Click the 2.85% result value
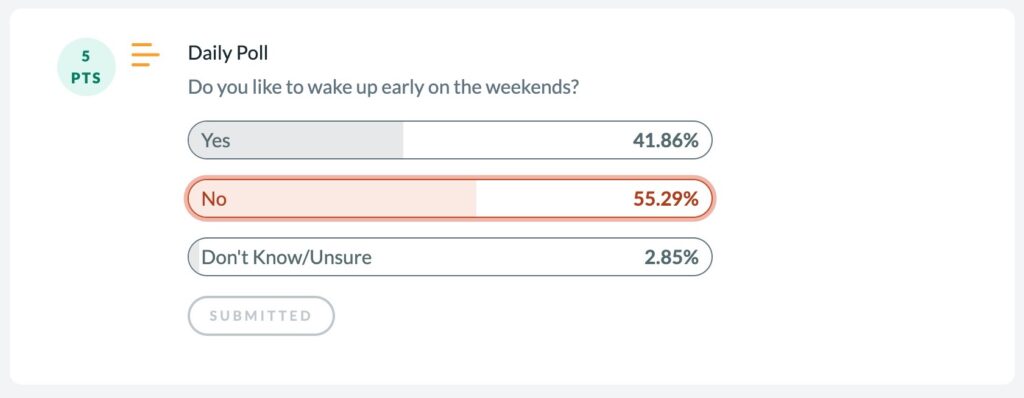Image resolution: width=1024 pixels, height=398 pixels. coord(671,257)
